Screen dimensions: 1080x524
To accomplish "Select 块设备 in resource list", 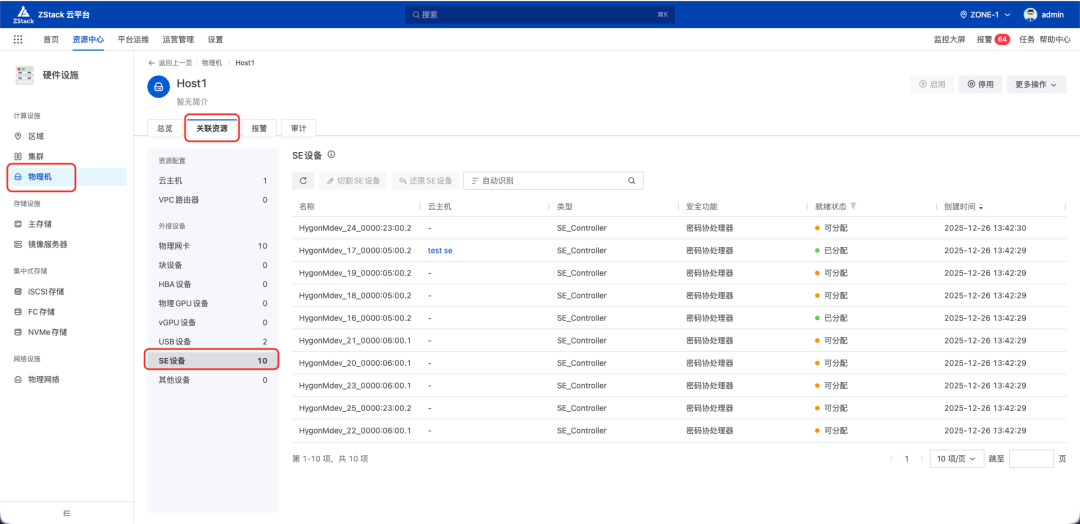I will pos(213,265).
